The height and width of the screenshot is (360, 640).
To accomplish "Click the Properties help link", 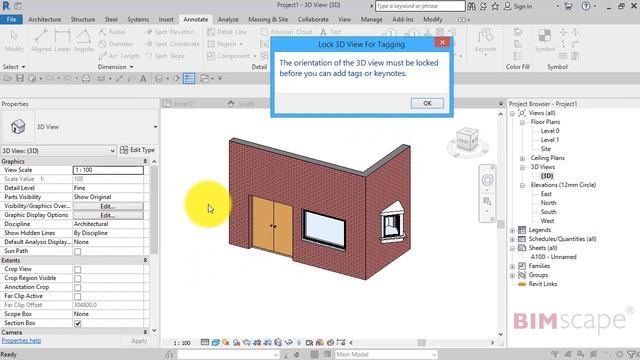I will pyautogui.click(x=21, y=340).
